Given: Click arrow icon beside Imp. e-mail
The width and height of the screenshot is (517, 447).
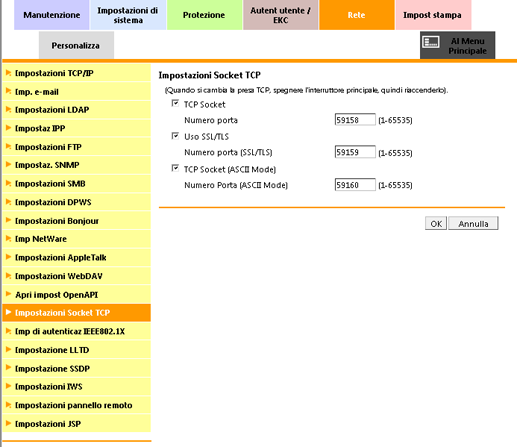Looking at the screenshot, I should pyautogui.click(x=9, y=91).
